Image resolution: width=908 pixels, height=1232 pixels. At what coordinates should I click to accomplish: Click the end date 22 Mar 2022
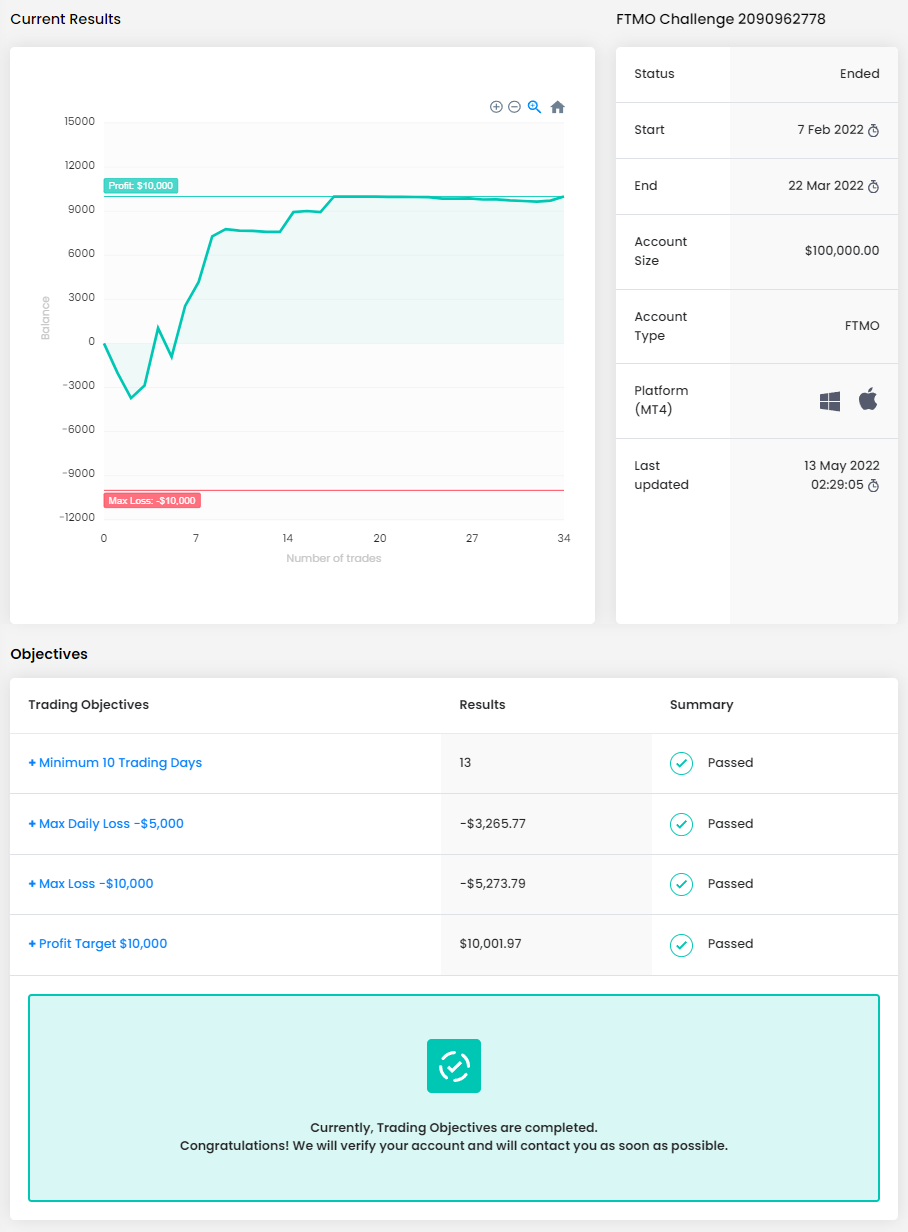(x=826, y=186)
